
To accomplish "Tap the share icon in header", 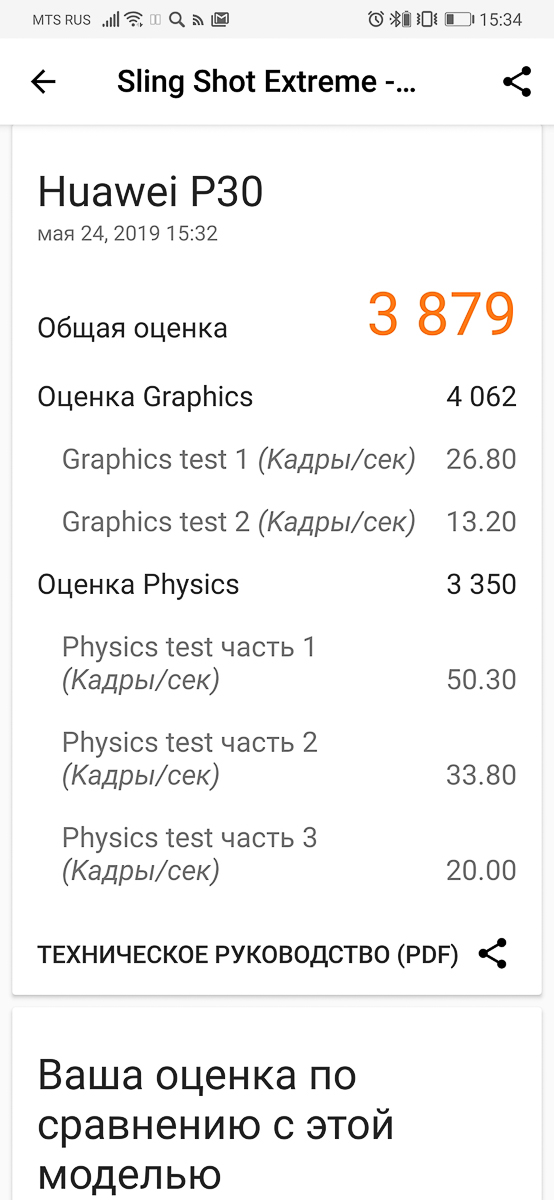I will [x=517, y=82].
